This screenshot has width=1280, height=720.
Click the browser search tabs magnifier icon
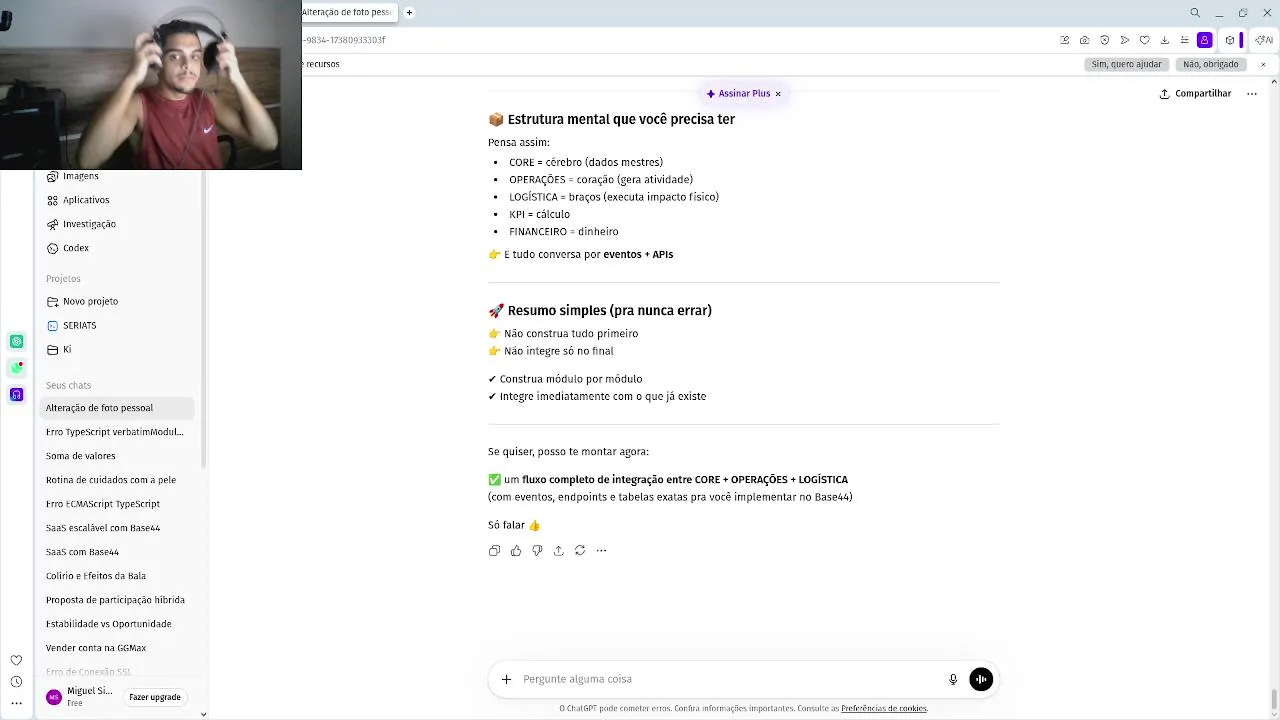coord(1195,13)
